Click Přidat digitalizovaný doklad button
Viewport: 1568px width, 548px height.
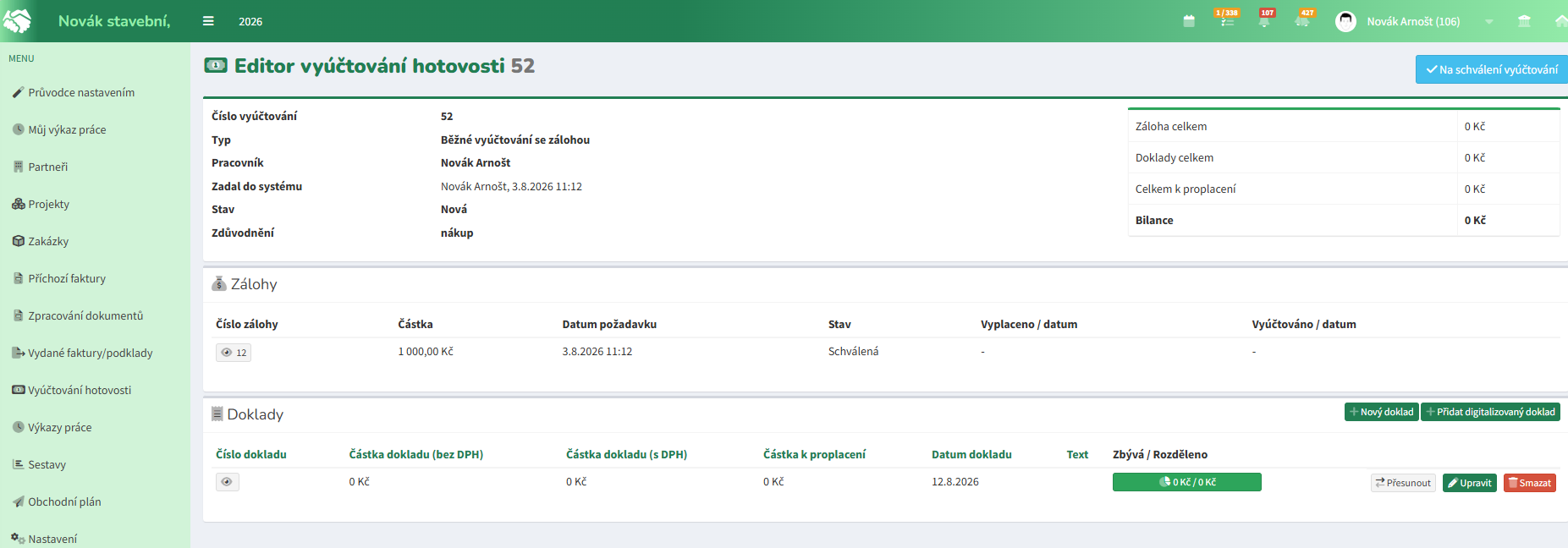(1491, 412)
